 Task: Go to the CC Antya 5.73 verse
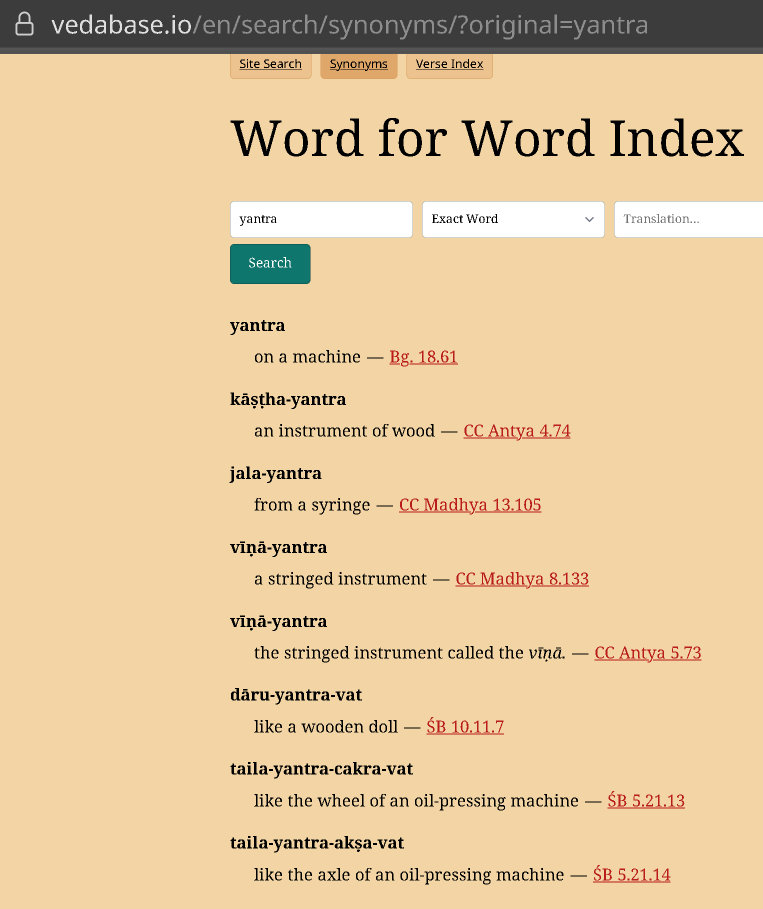click(x=648, y=653)
